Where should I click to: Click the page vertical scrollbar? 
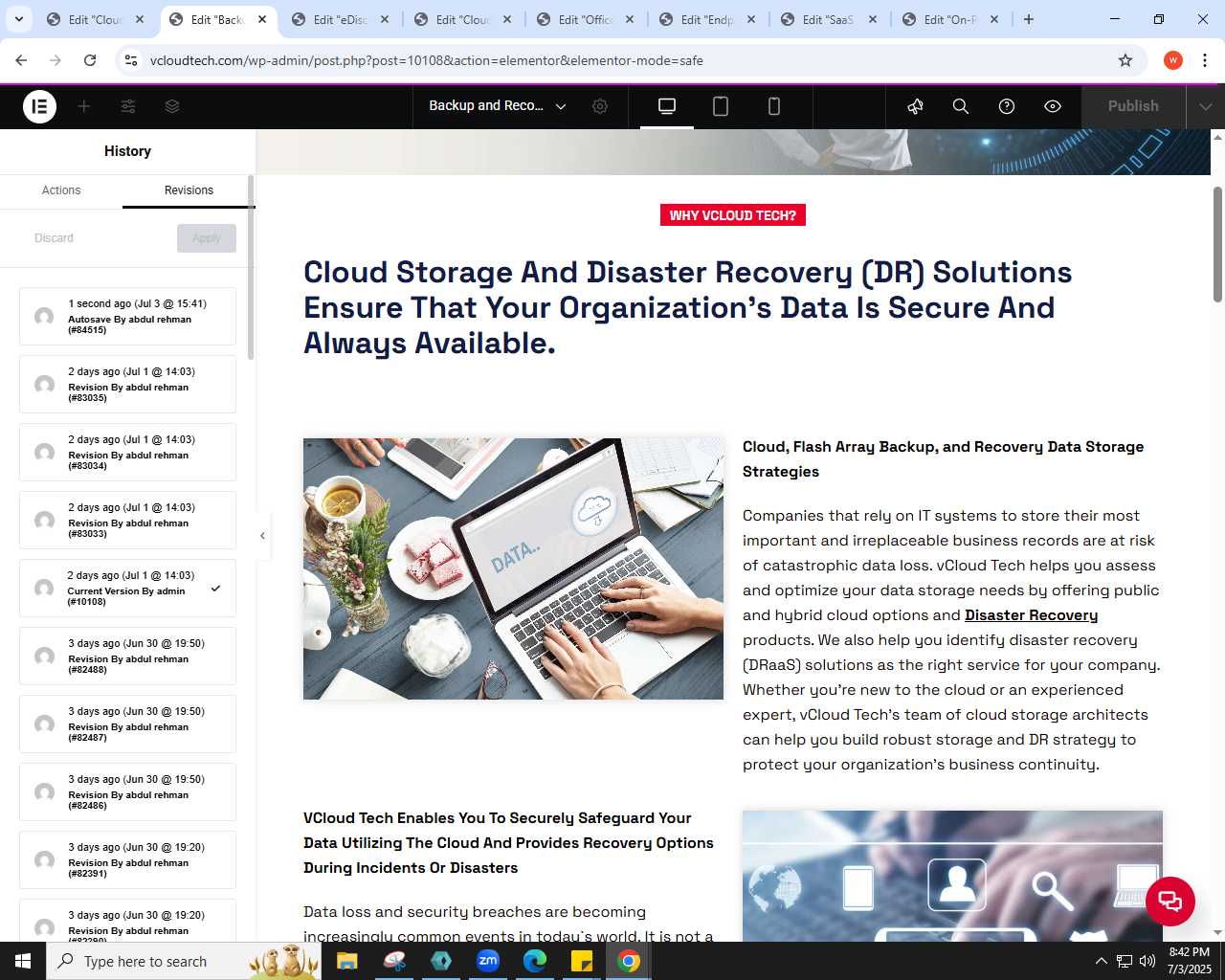pyautogui.click(x=1217, y=245)
